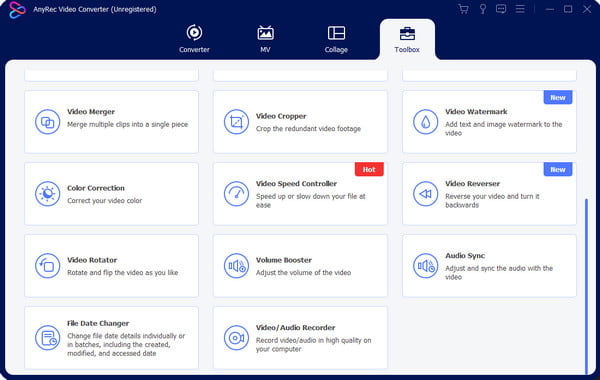Click the New badge on Video Reverser

[558, 170]
